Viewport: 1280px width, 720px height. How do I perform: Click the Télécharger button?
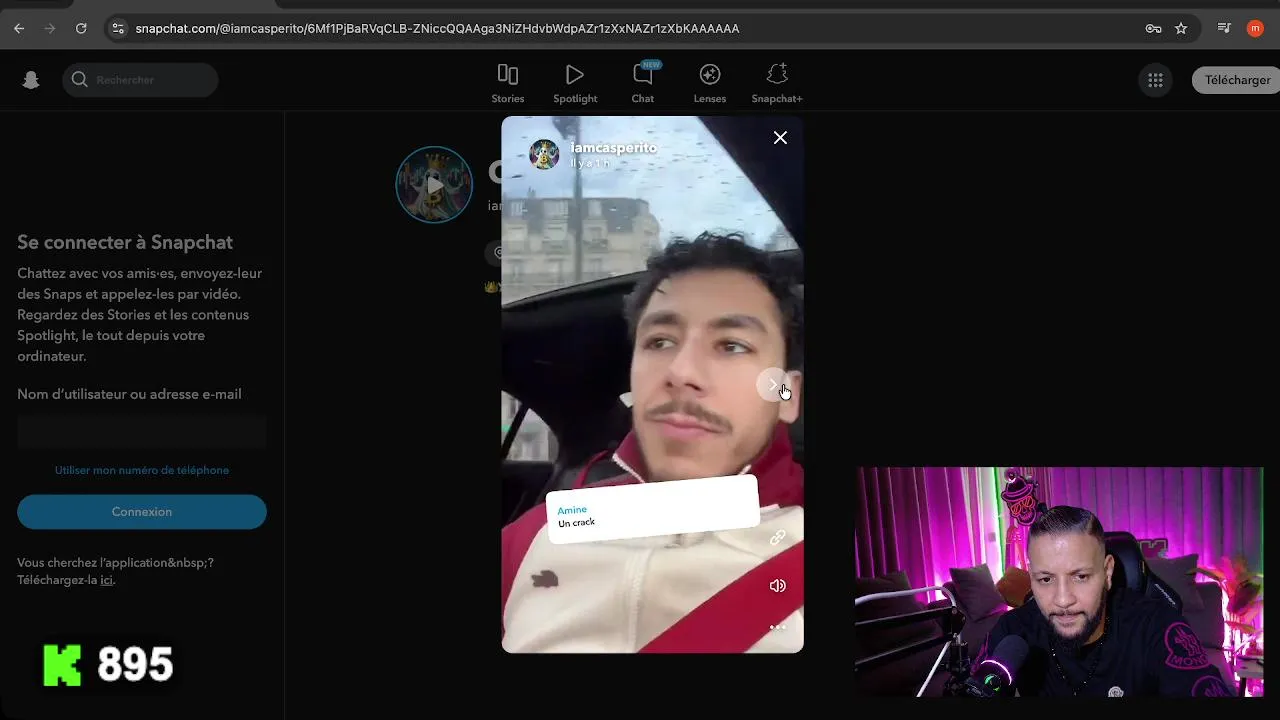pyautogui.click(x=1237, y=80)
